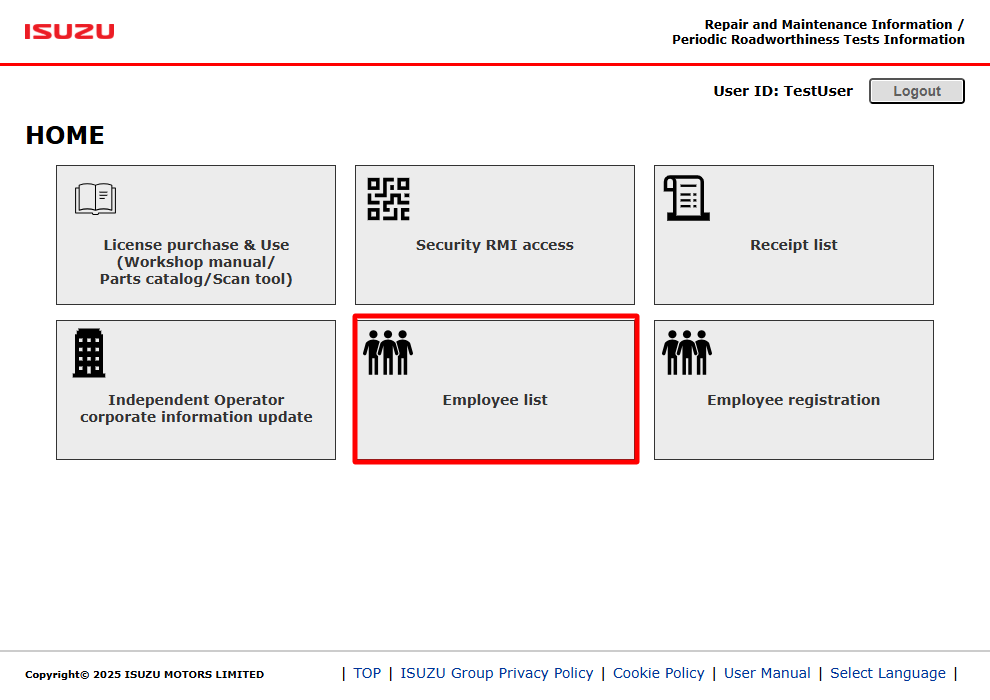Click the QR code icon
The height and width of the screenshot is (700, 990).
pos(388,199)
